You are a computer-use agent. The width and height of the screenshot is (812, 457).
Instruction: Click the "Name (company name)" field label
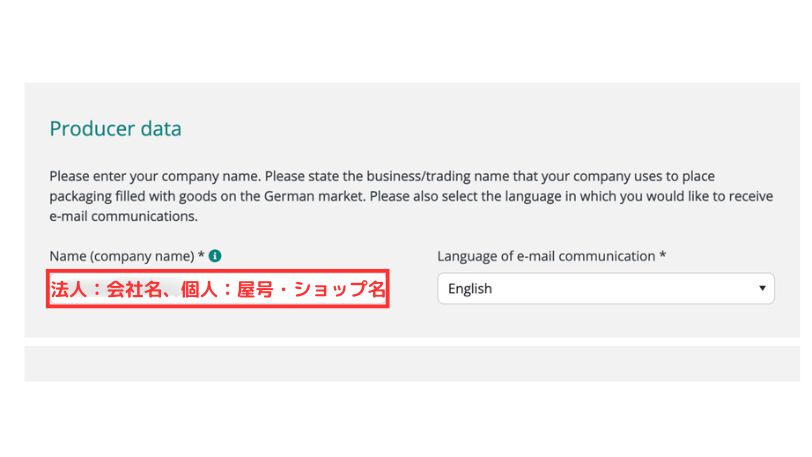click(121, 256)
